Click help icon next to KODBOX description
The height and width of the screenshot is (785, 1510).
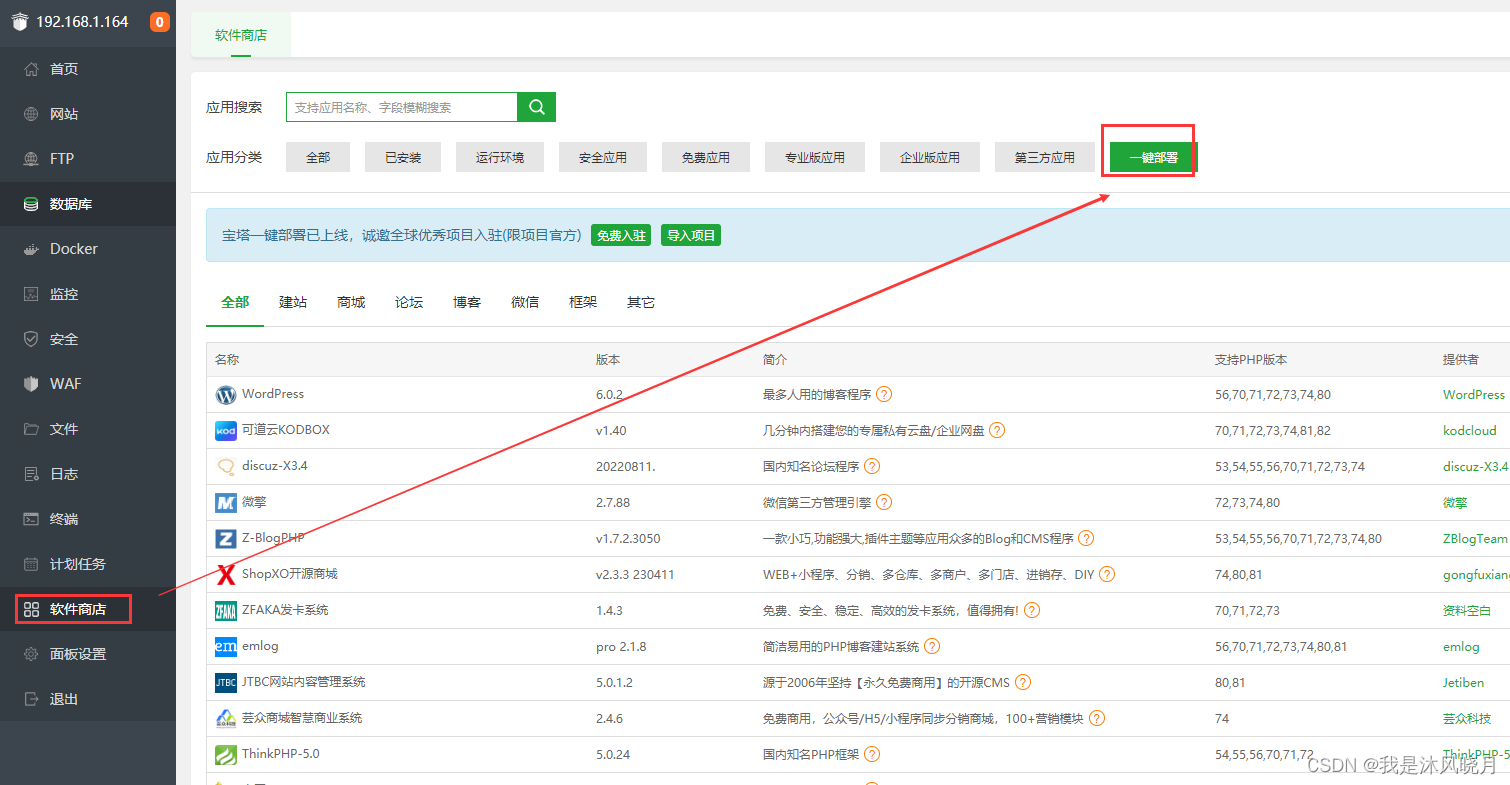tap(997, 430)
